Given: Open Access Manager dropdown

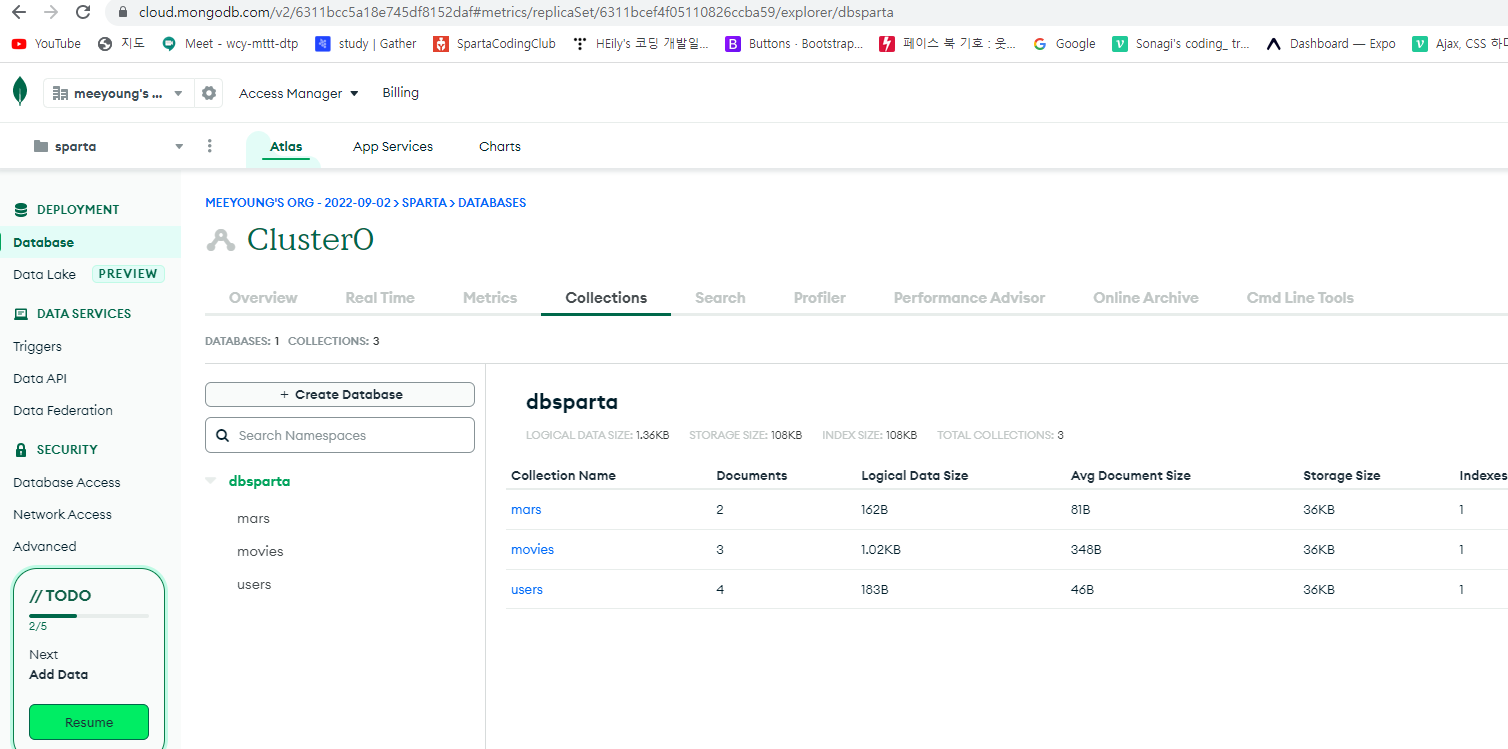Looking at the screenshot, I should coord(298,93).
